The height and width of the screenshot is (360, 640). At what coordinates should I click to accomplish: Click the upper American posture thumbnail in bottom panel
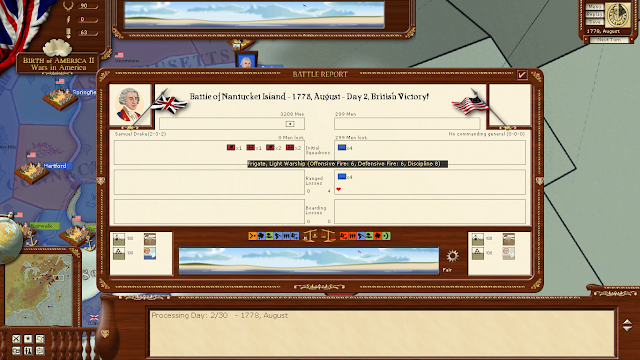[509, 239]
